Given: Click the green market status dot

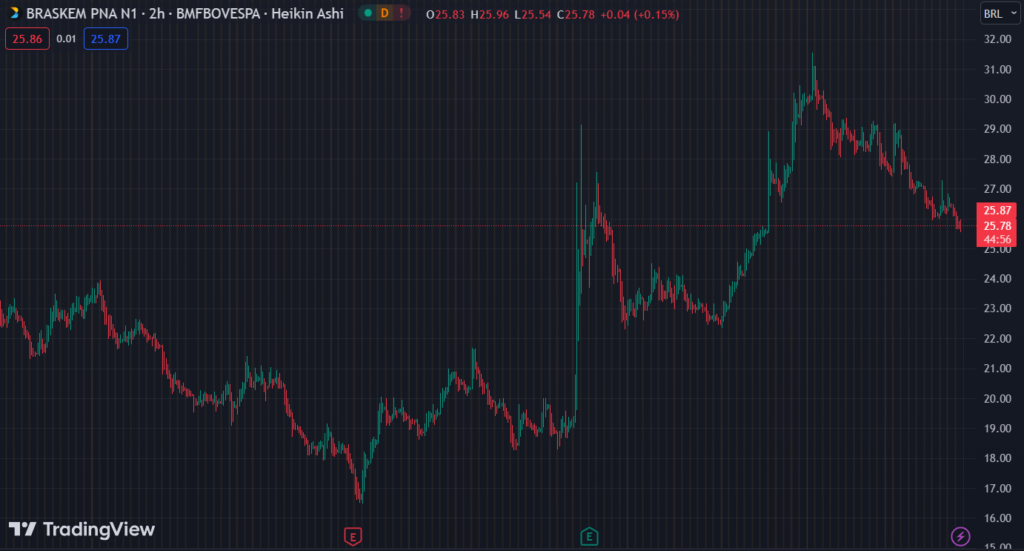Looking at the screenshot, I should click(368, 13).
